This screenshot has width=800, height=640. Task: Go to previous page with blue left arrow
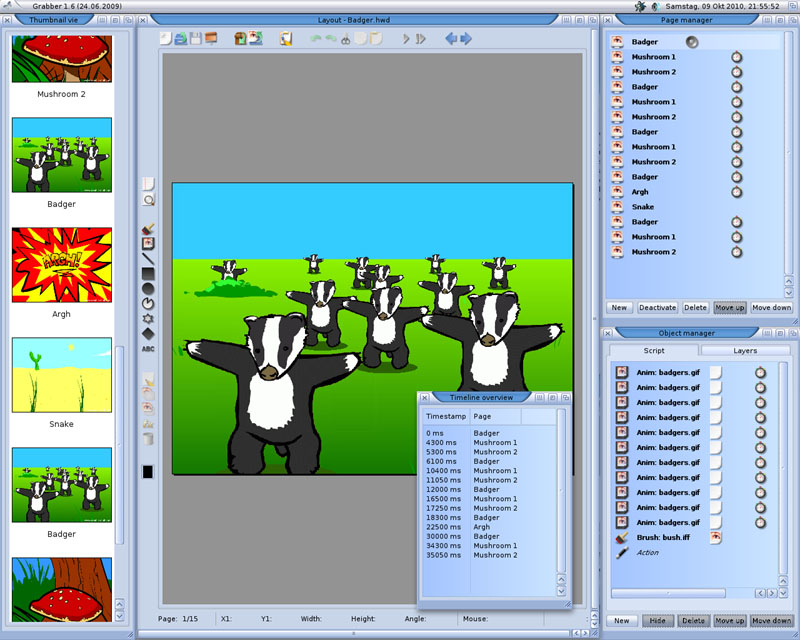coord(451,39)
